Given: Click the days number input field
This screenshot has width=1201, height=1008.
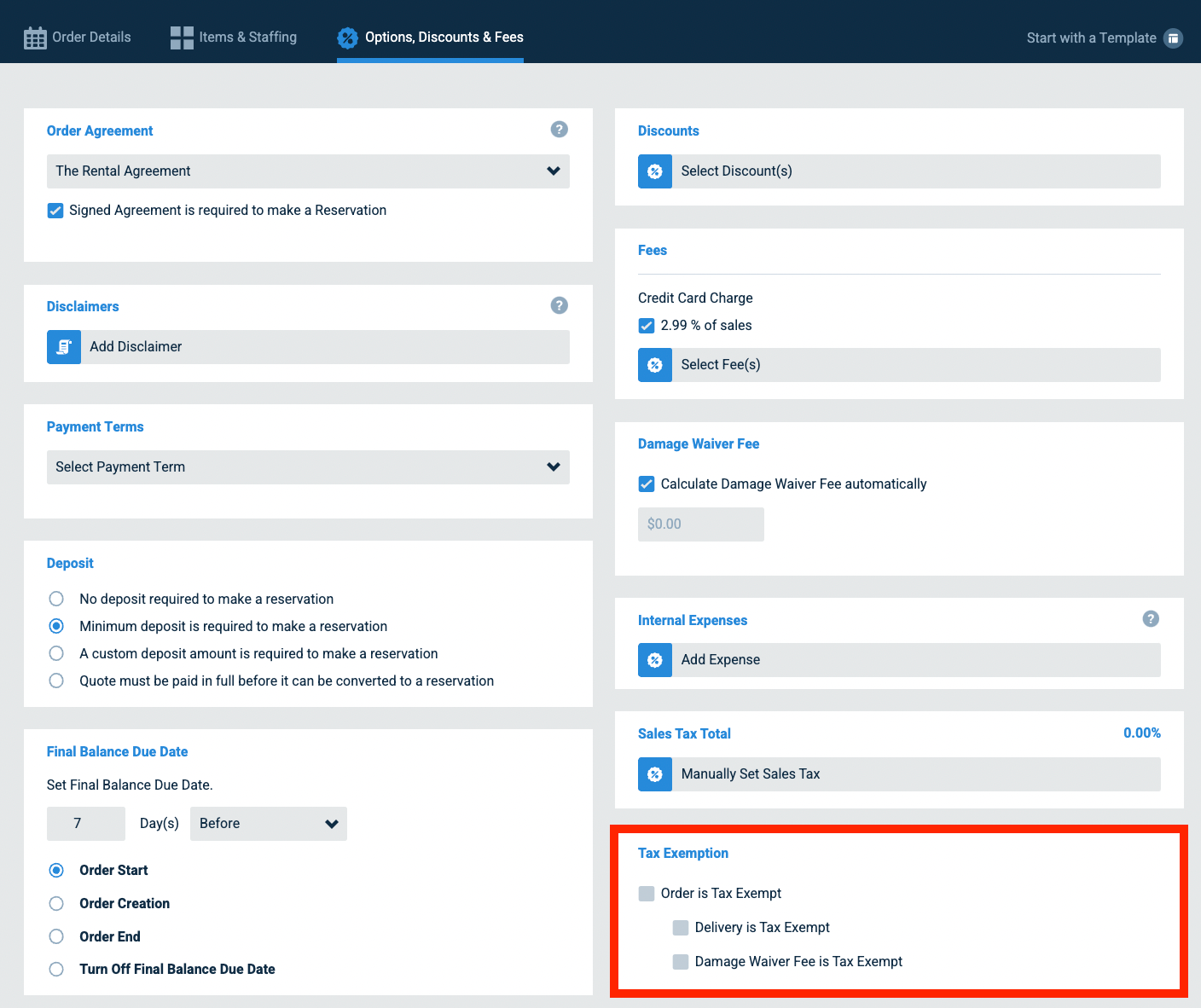Looking at the screenshot, I should [85, 824].
